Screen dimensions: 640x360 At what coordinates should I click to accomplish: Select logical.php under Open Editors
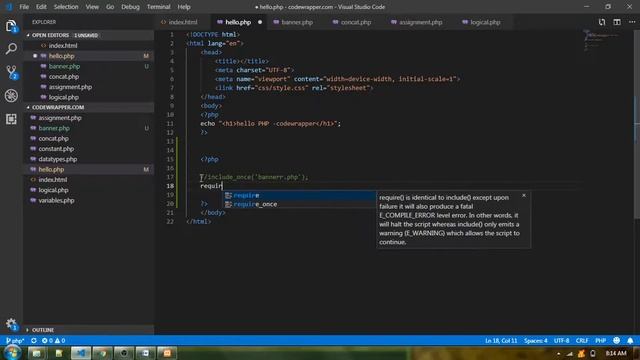89,97
